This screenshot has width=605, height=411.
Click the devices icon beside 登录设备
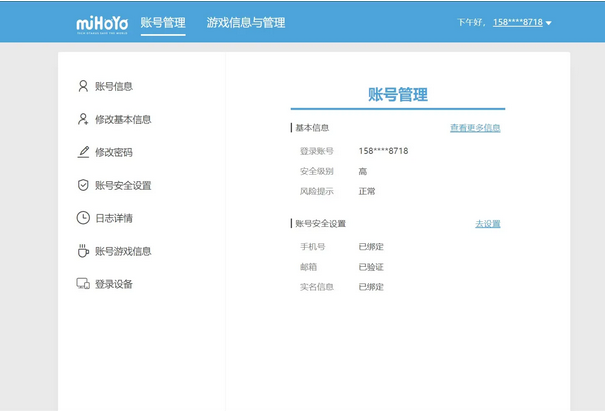pyautogui.click(x=83, y=284)
